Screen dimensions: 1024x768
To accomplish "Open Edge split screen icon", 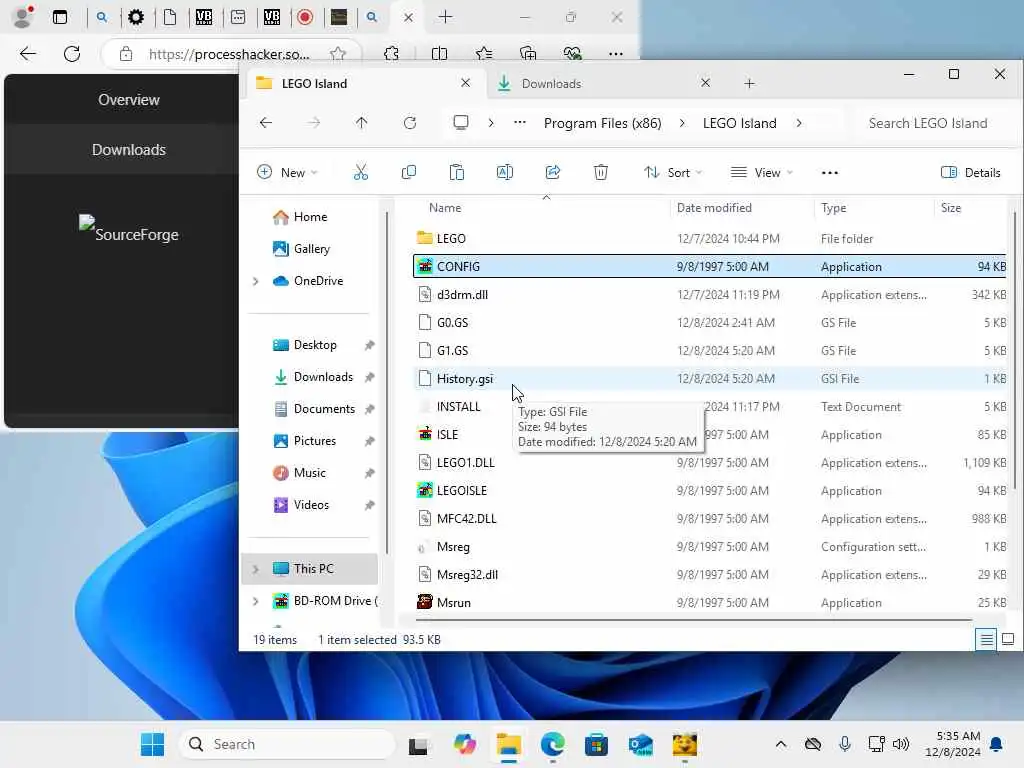I will coord(440,54).
